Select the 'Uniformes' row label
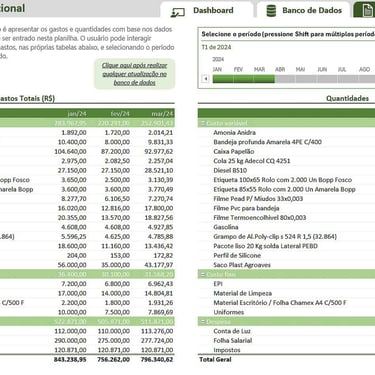Viewport: 375px width, 375px height. click(229, 312)
